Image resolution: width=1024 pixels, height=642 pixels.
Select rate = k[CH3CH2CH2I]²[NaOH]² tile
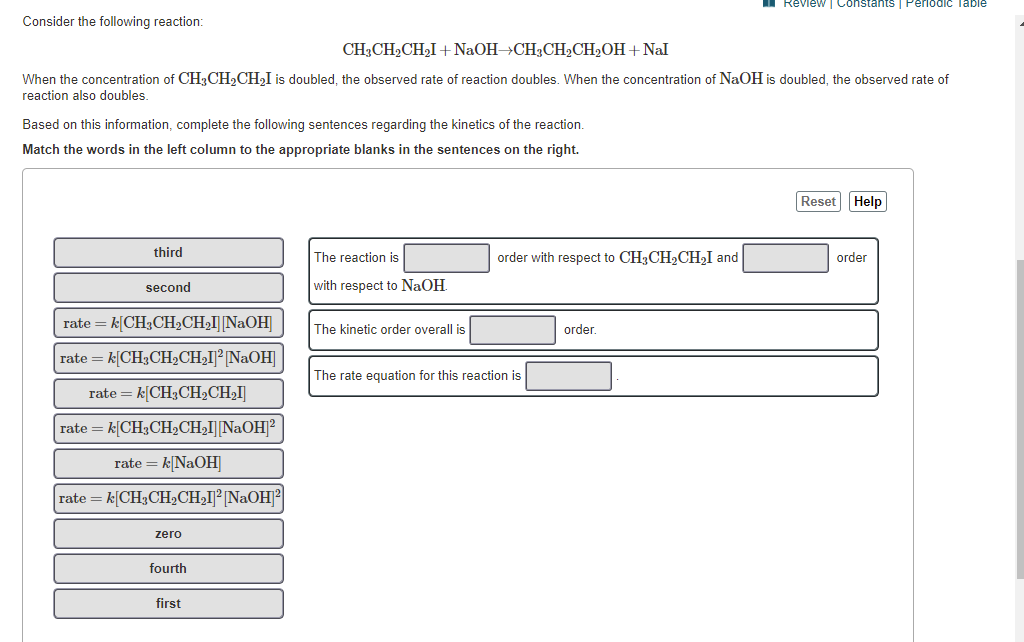coord(168,498)
